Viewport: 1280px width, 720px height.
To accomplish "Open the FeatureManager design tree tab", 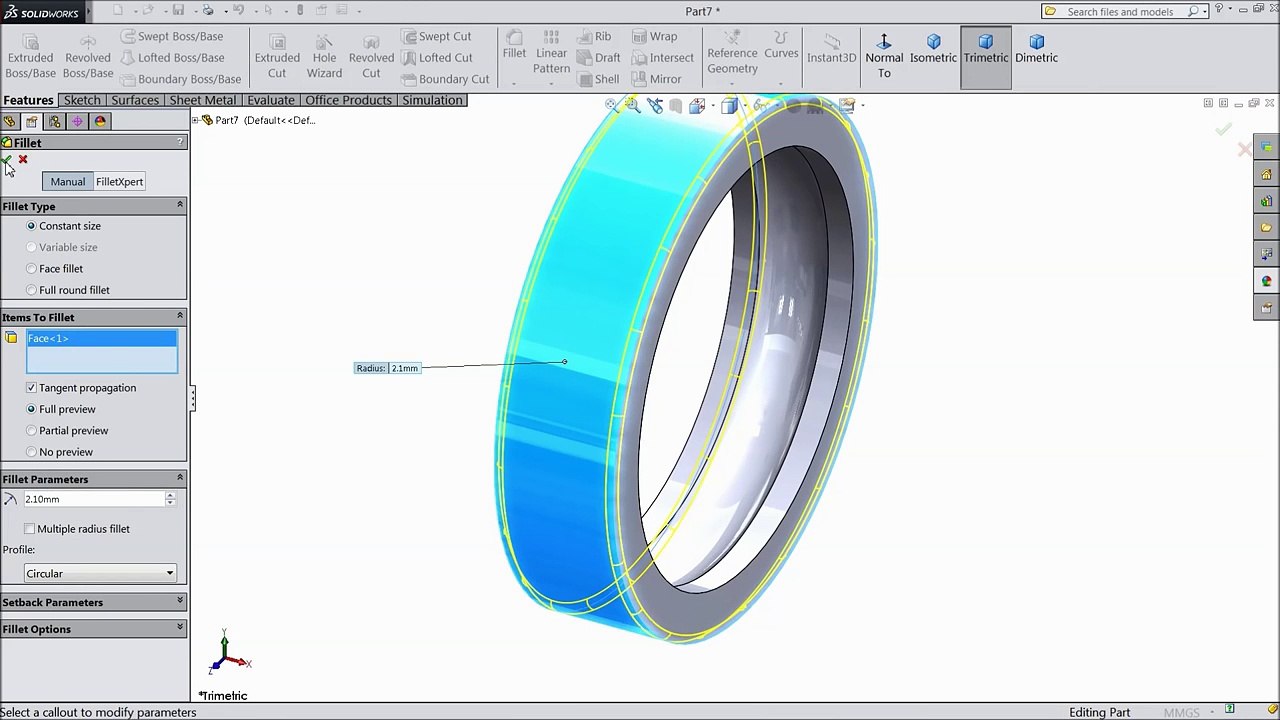I will 10,121.
